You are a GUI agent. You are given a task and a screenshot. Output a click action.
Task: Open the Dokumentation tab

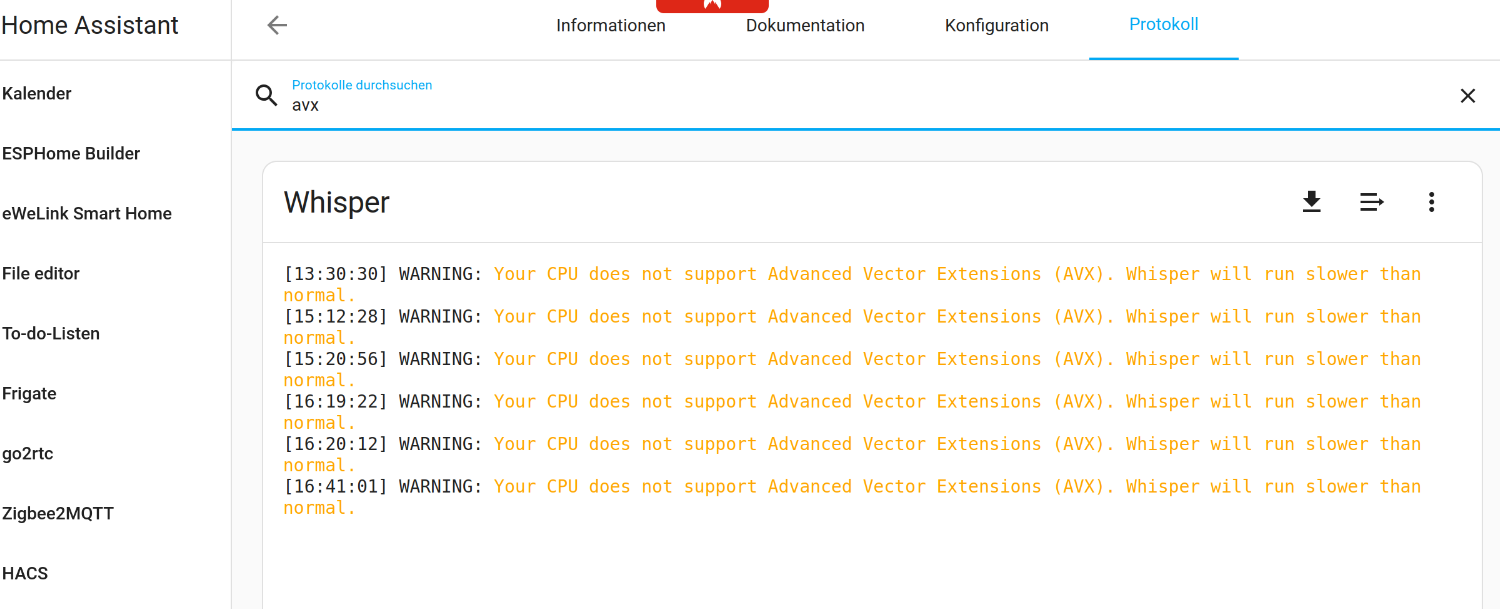(x=805, y=26)
